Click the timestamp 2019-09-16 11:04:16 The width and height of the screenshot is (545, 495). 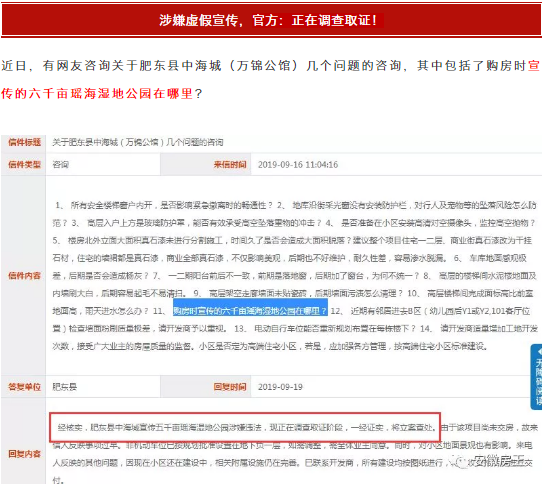coord(298,164)
